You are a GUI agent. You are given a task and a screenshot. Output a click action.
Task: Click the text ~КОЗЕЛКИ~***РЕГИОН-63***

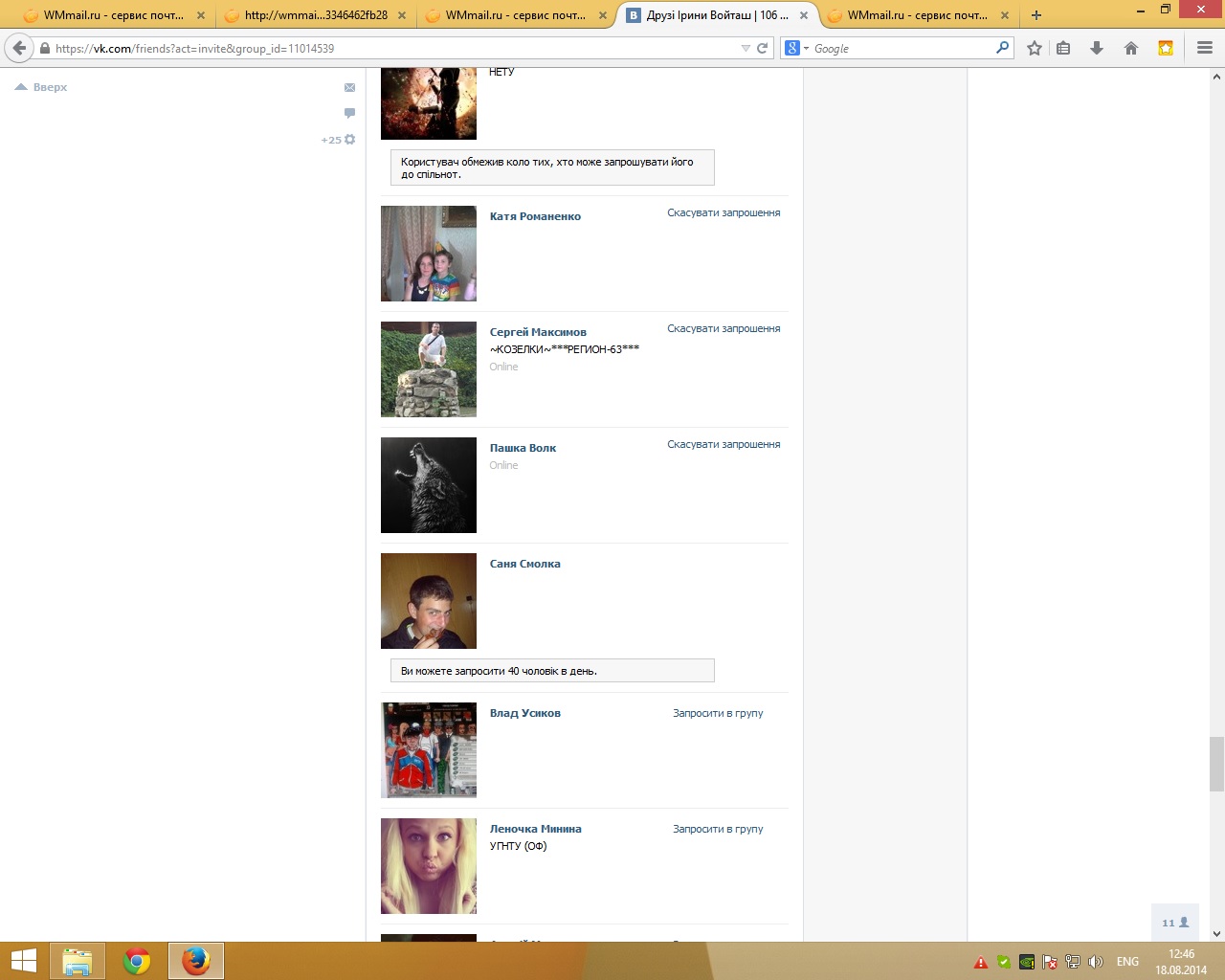point(565,349)
